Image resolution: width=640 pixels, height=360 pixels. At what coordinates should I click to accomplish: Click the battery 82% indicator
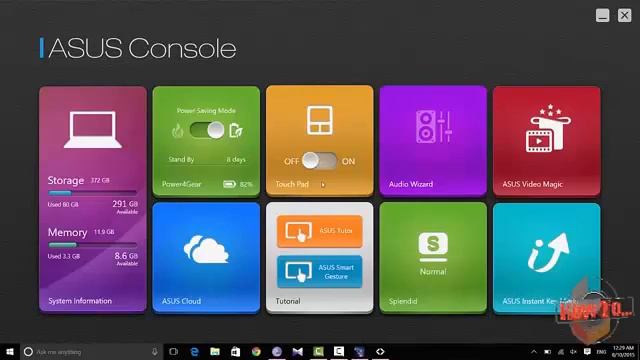[x=238, y=184]
